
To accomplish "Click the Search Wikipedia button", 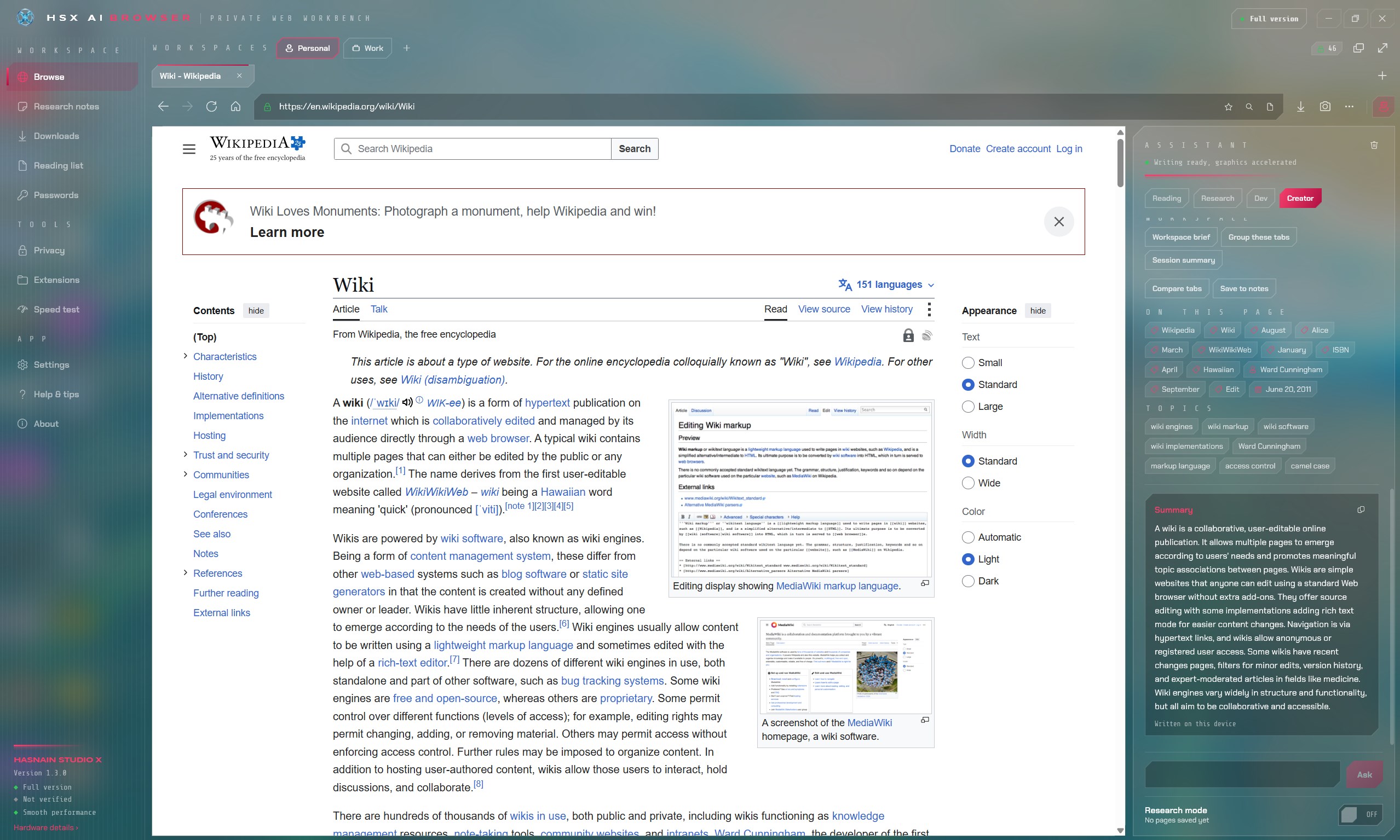I will pos(635,149).
